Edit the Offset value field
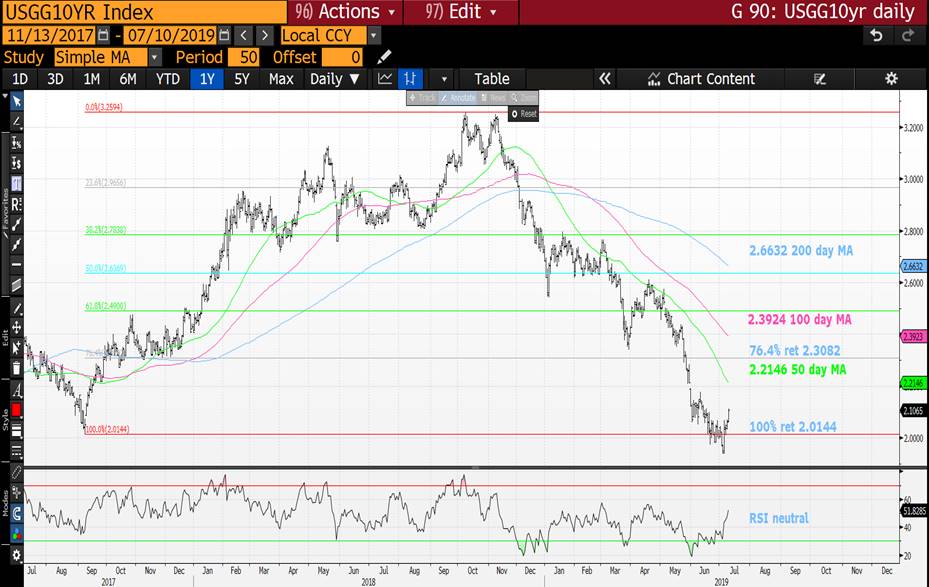The image size is (929, 587). tap(342, 57)
